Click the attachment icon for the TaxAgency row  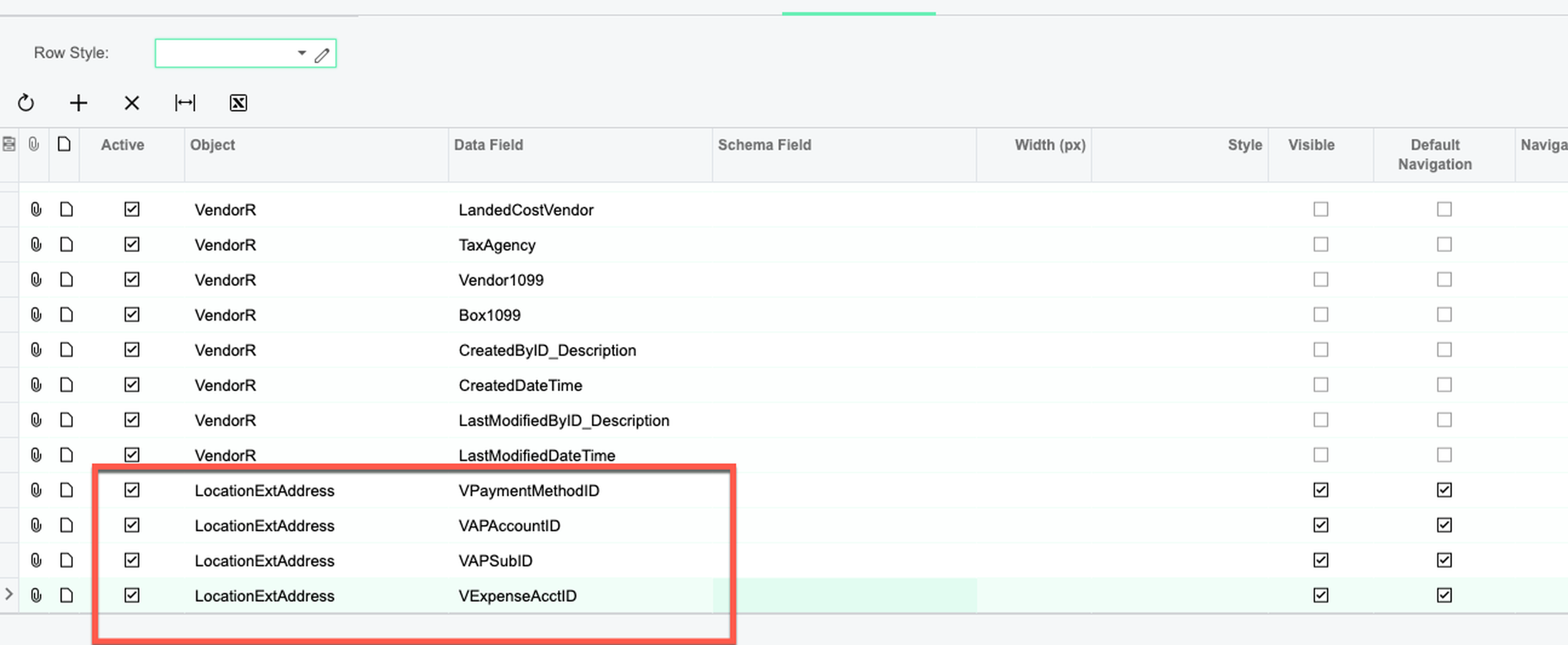pos(36,245)
